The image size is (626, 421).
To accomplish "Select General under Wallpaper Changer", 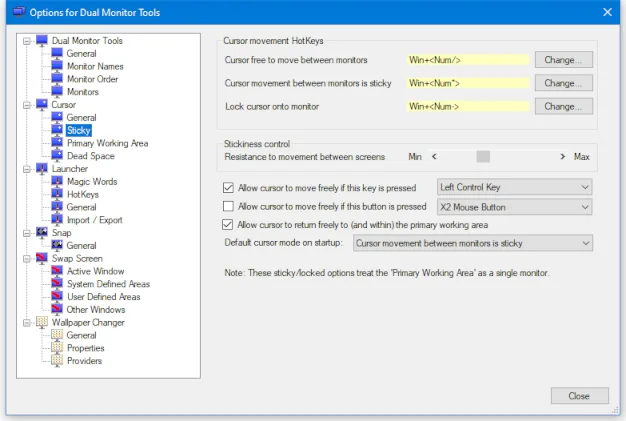I will tap(81, 335).
